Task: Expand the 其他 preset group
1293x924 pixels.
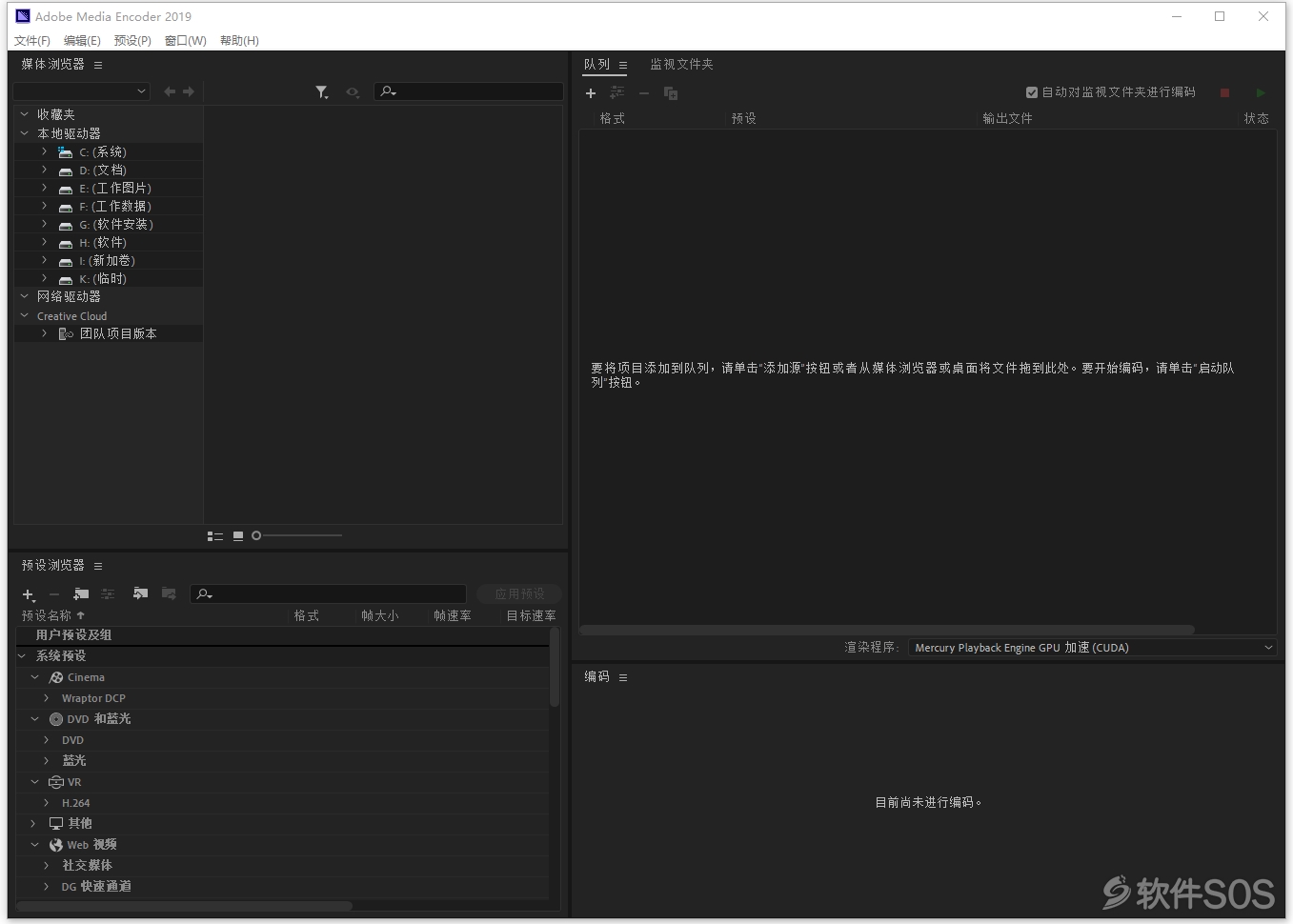Action: (33, 823)
